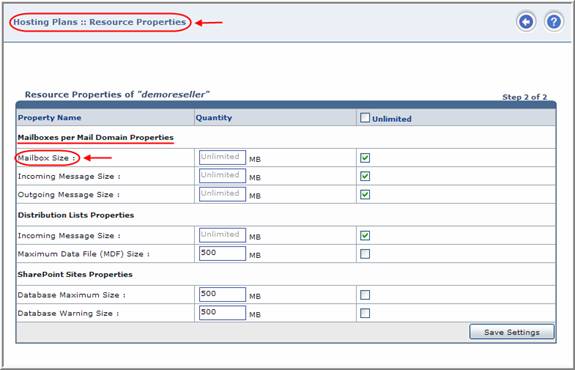Image resolution: width=575 pixels, height=370 pixels.
Task: Check Unlimited for Maximum Data File Size
Action: pos(365,254)
